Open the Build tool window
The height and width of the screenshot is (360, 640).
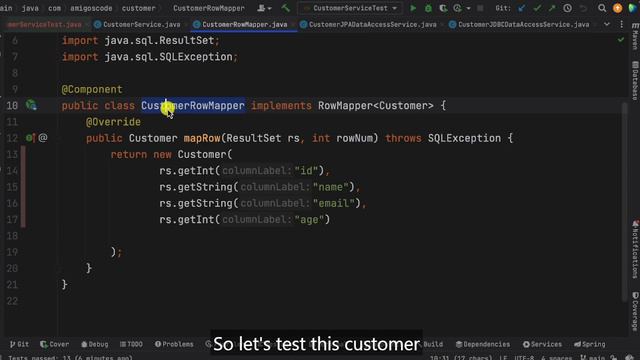click(433, 344)
